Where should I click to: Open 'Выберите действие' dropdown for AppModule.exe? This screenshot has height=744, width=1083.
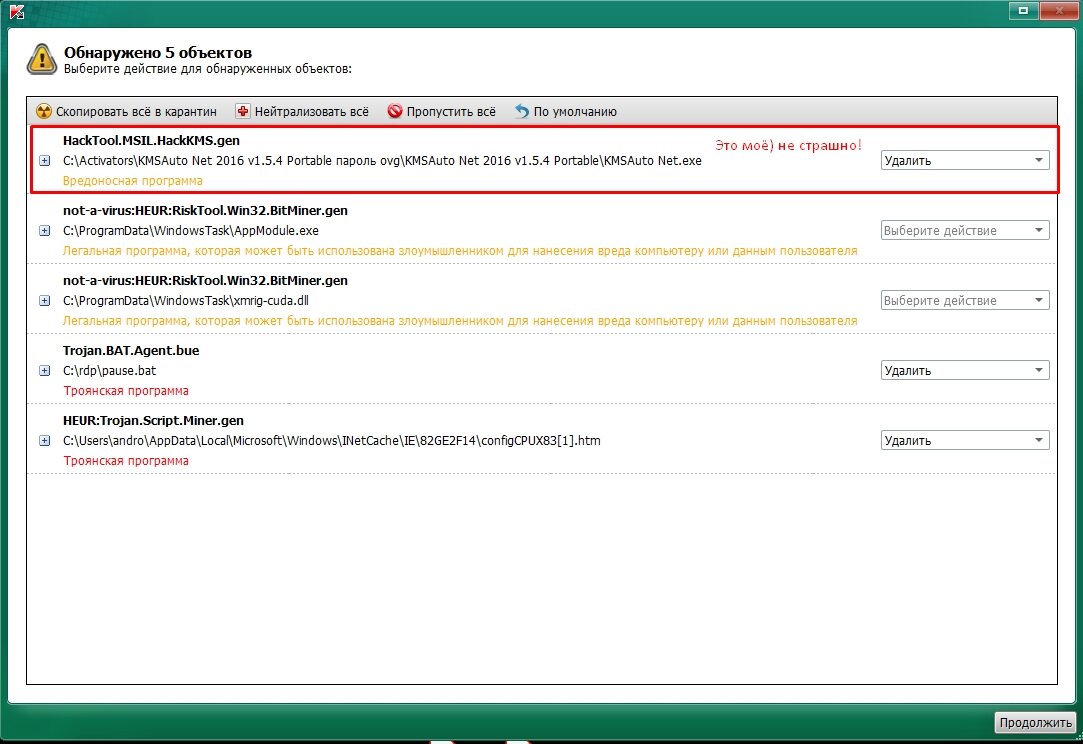(x=965, y=230)
